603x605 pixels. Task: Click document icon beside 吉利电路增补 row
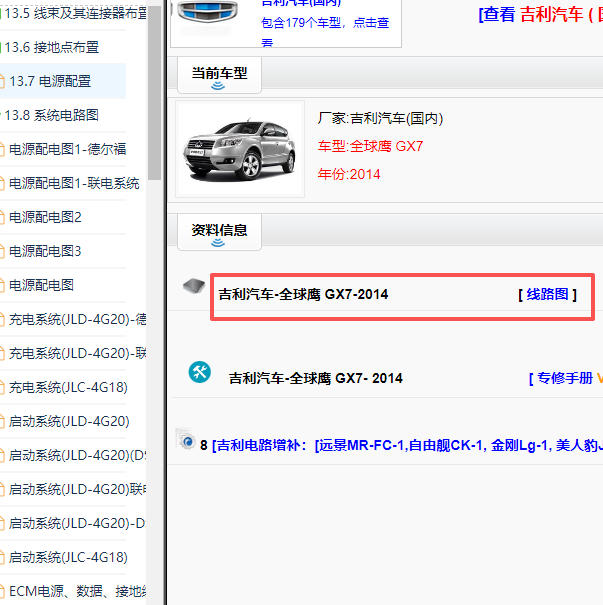point(185,439)
